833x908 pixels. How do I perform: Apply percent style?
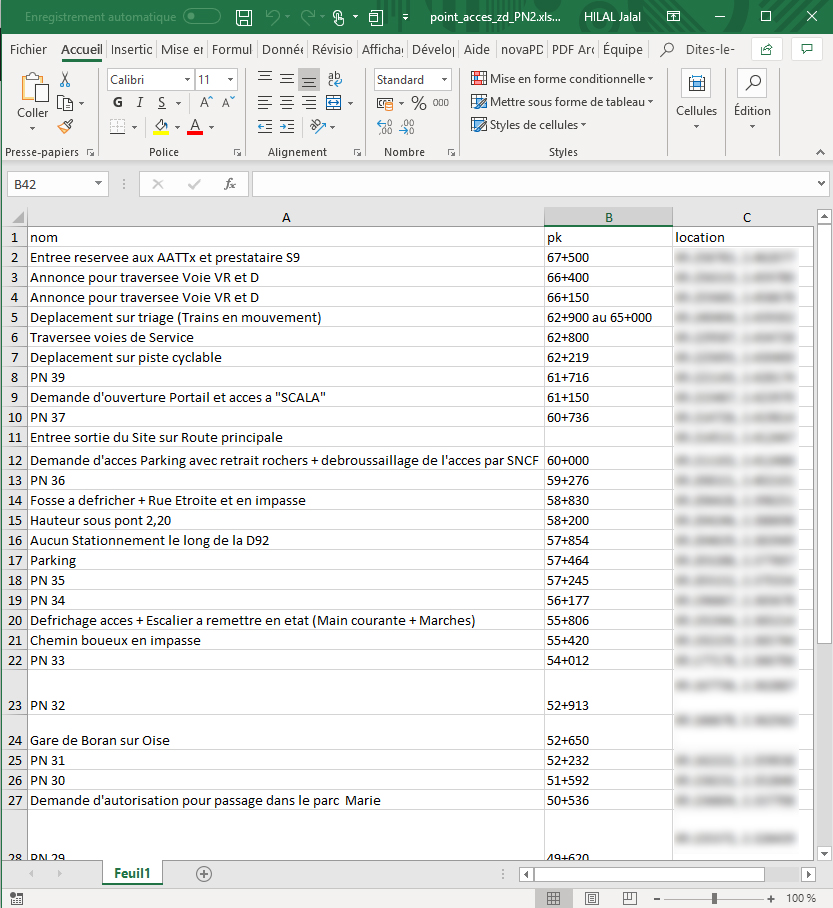click(x=419, y=103)
